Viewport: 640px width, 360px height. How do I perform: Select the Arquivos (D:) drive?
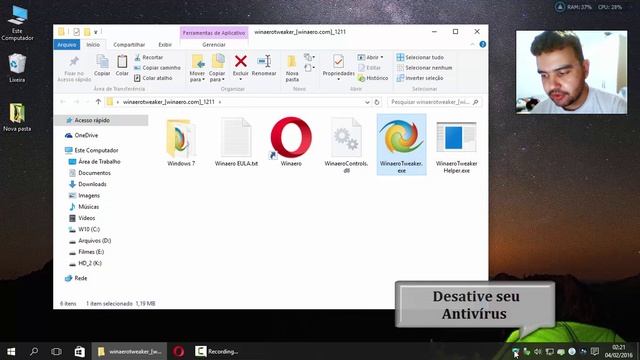[x=90, y=241]
